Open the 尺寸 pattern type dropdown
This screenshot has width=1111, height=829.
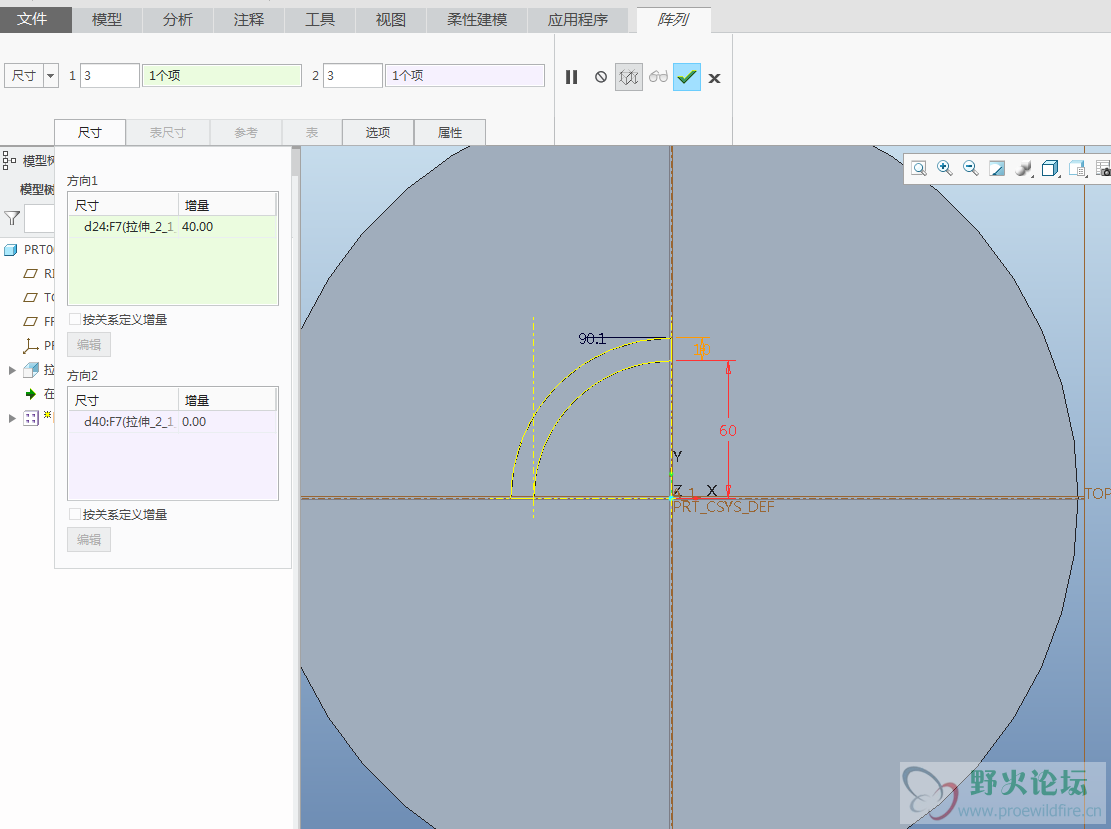coord(51,75)
